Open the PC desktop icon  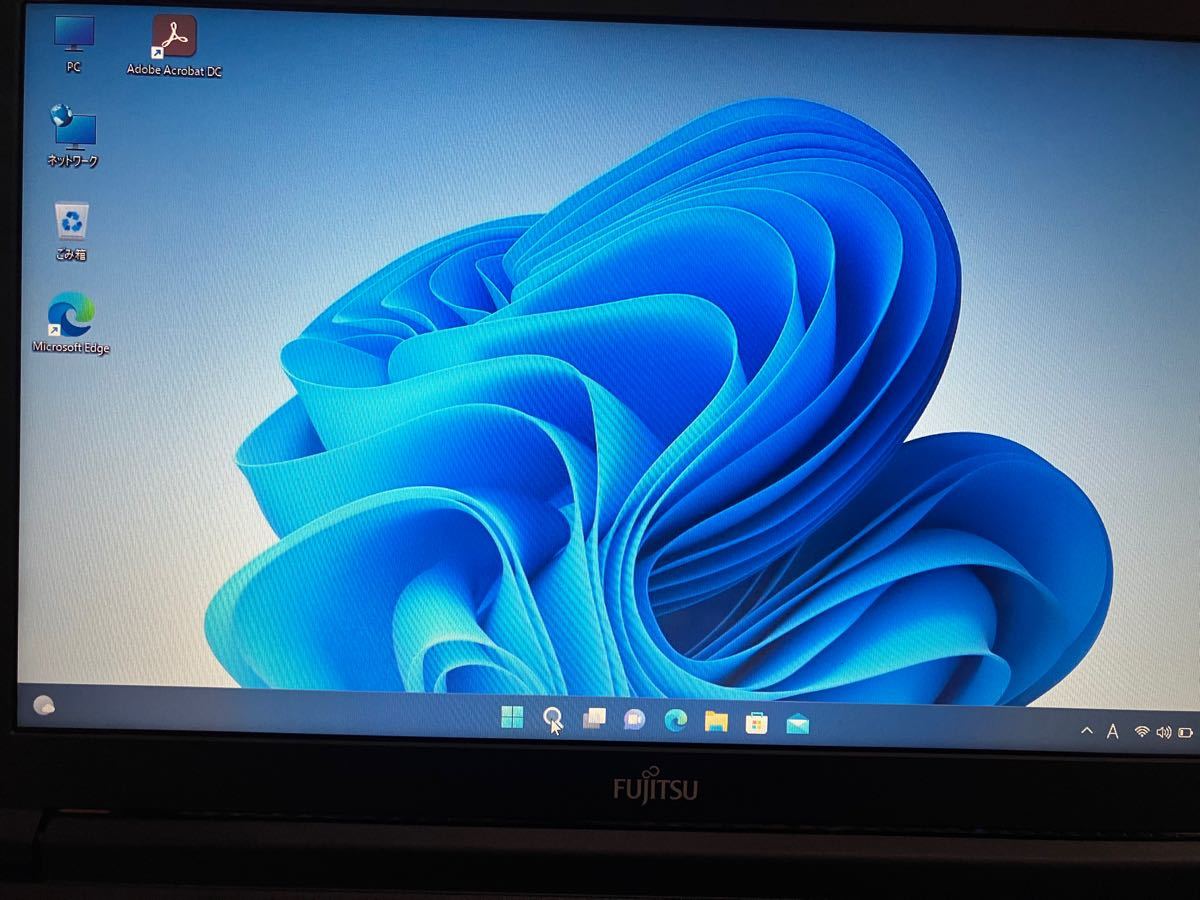coord(74,44)
